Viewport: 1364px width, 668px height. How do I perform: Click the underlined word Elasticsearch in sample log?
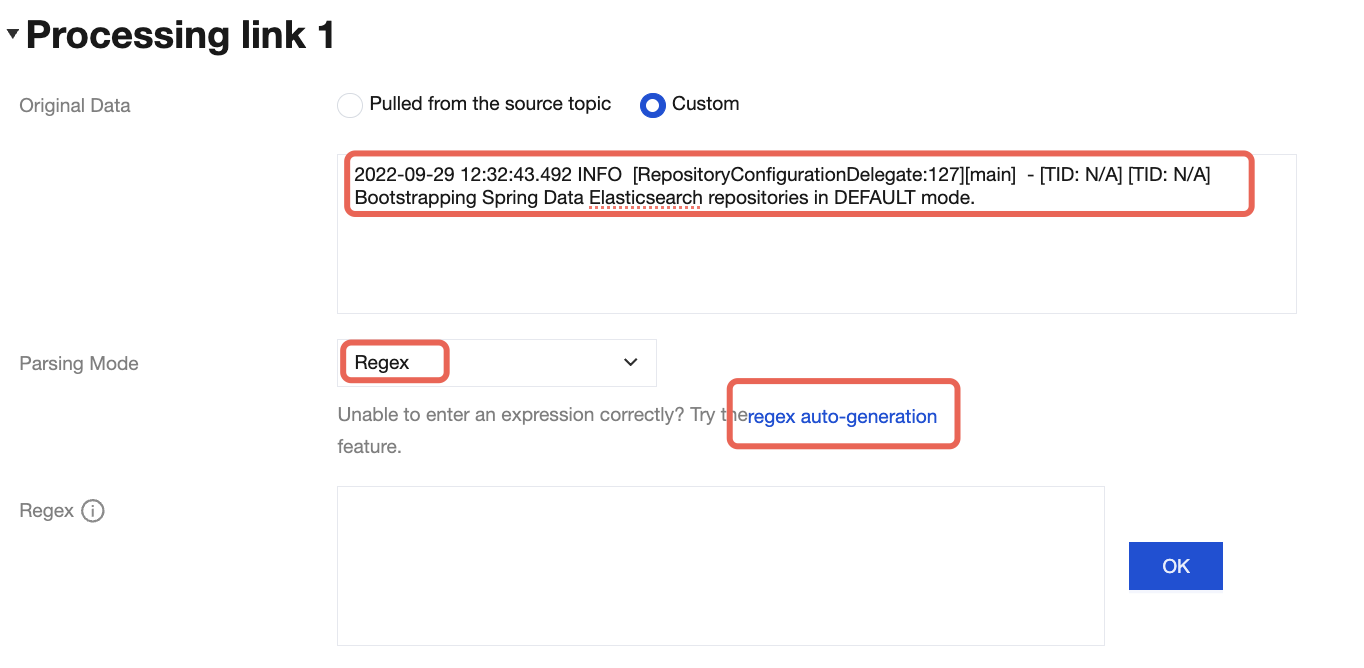(x=645, y=198)
